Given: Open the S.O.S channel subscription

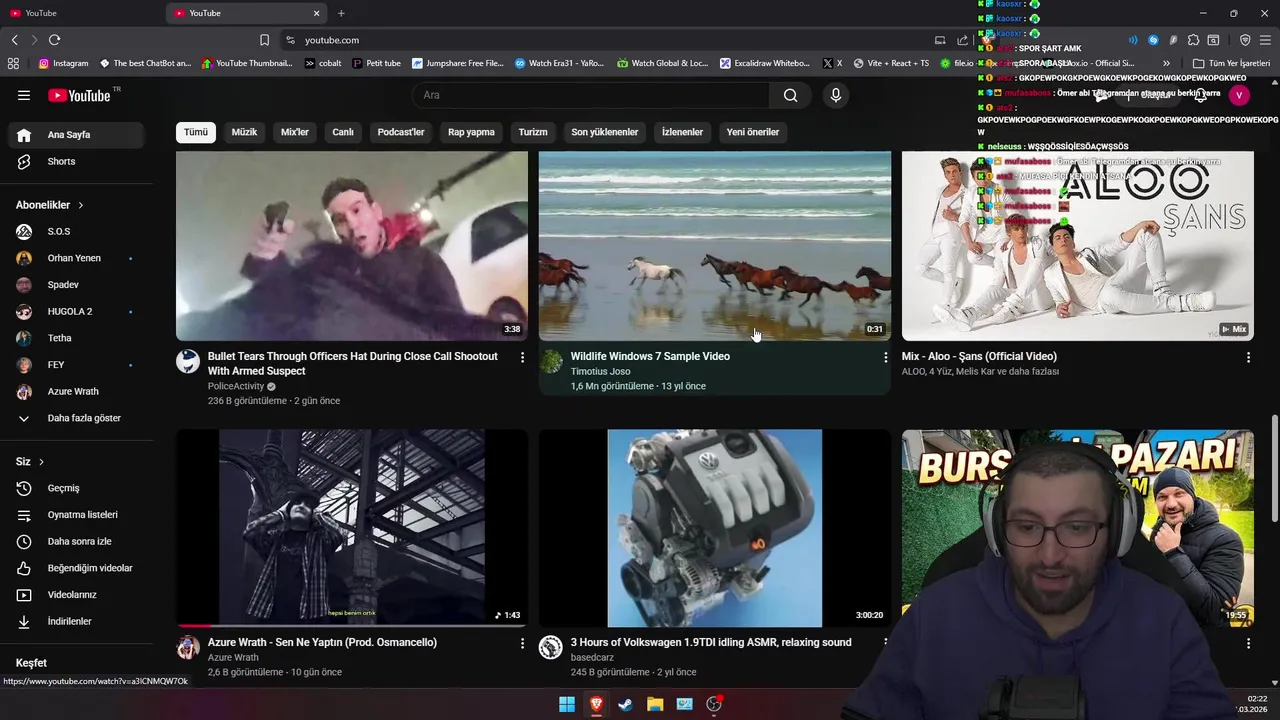Looking at the screenshot, I should point(77,232).
